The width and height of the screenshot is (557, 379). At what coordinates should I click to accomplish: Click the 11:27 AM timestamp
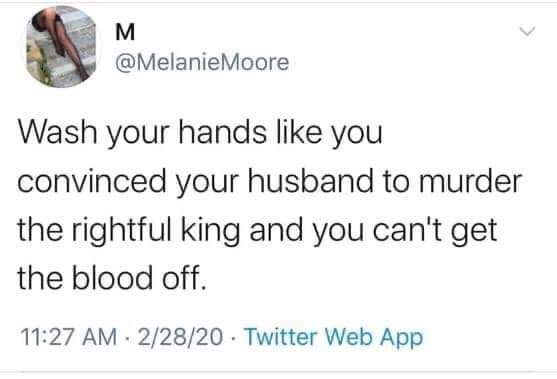tap(69, 337)
